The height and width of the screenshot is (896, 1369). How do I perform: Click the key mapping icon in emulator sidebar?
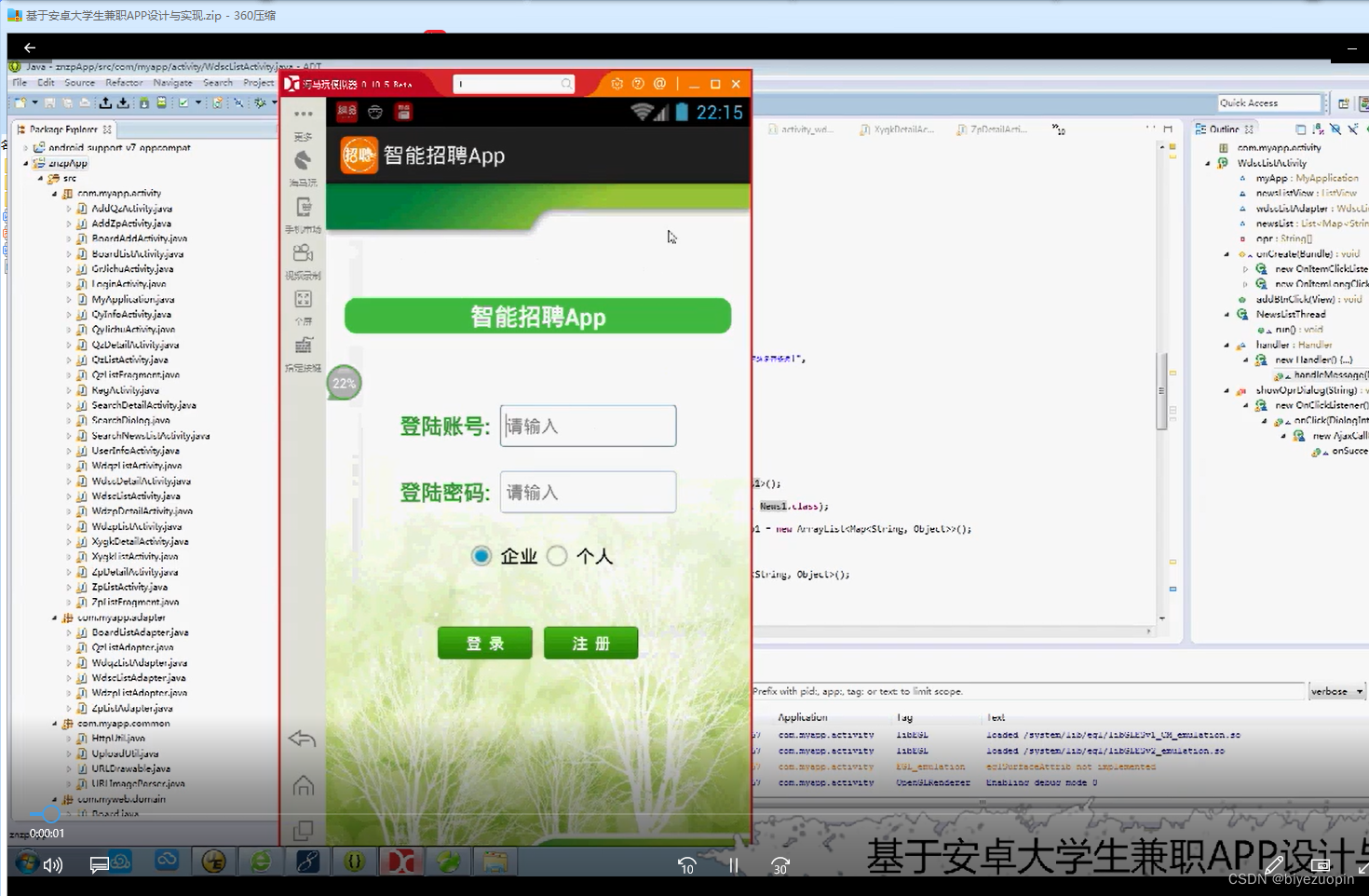click(303, 346)
